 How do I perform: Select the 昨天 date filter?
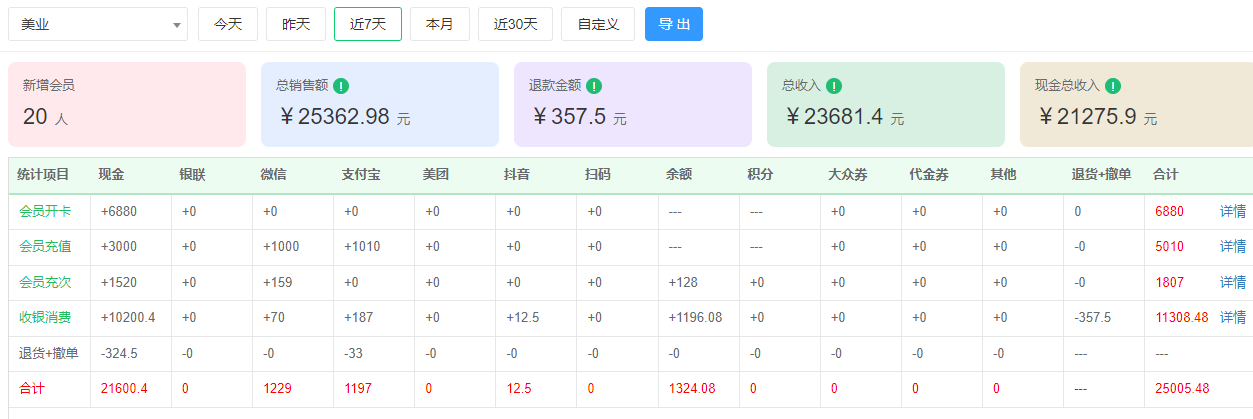pos(296,24)
